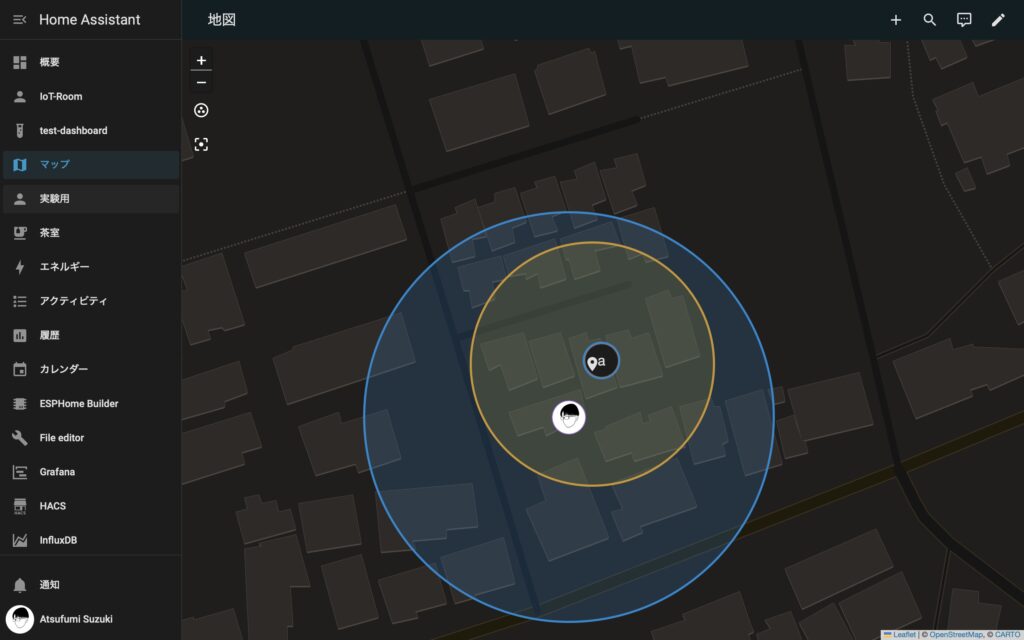The width and height of the screenshot is (1024, 640).
Task: Click the plus icon in header
Action: 895,20
